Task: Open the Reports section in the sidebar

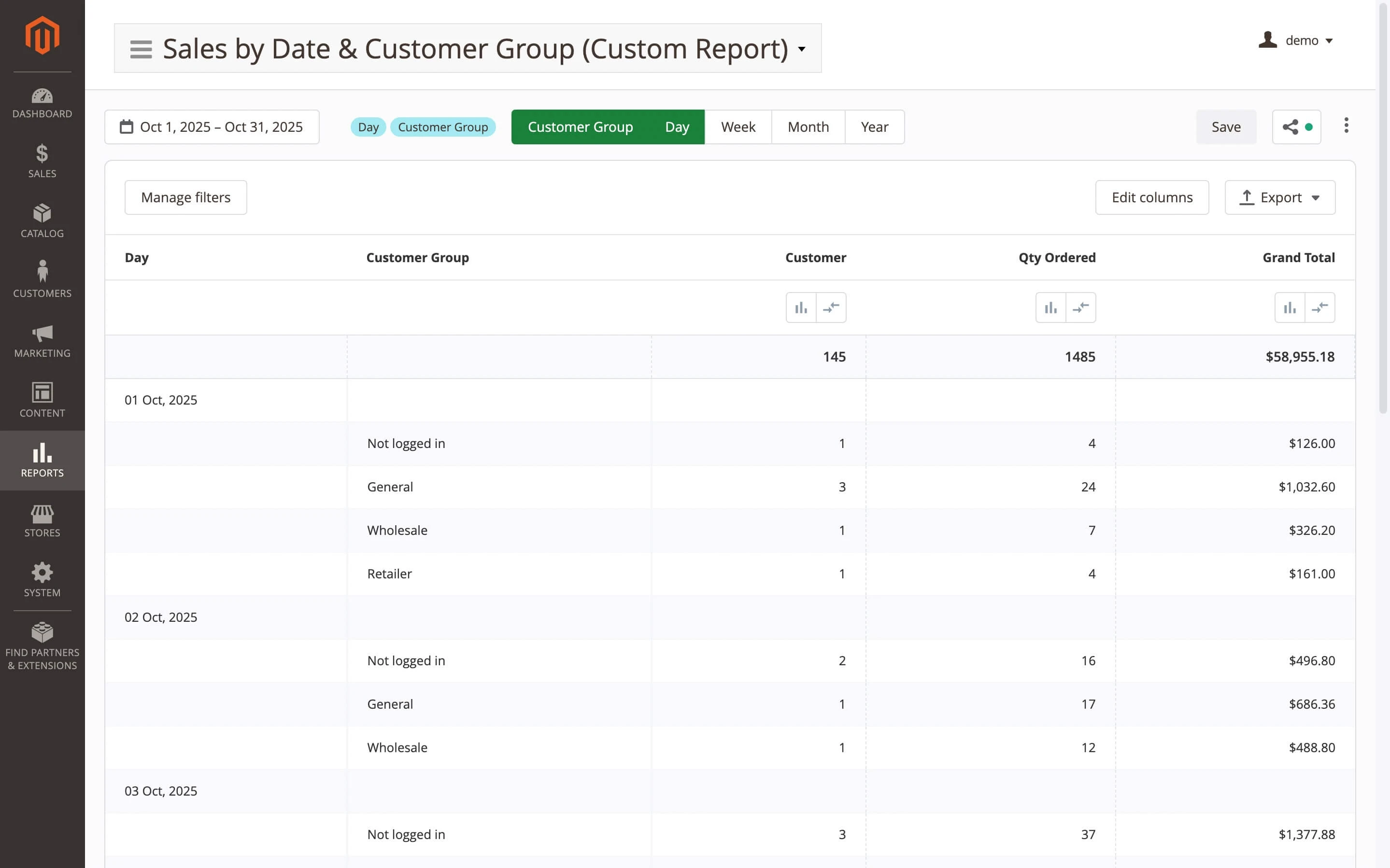Action: [42, 461]
